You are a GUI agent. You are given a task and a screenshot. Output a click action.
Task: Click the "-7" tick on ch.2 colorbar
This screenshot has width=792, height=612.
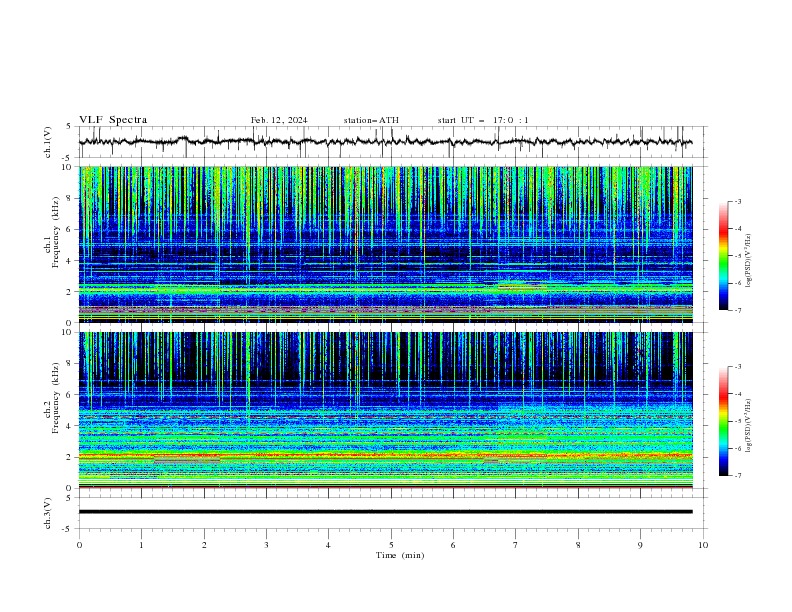coord(738,475)
